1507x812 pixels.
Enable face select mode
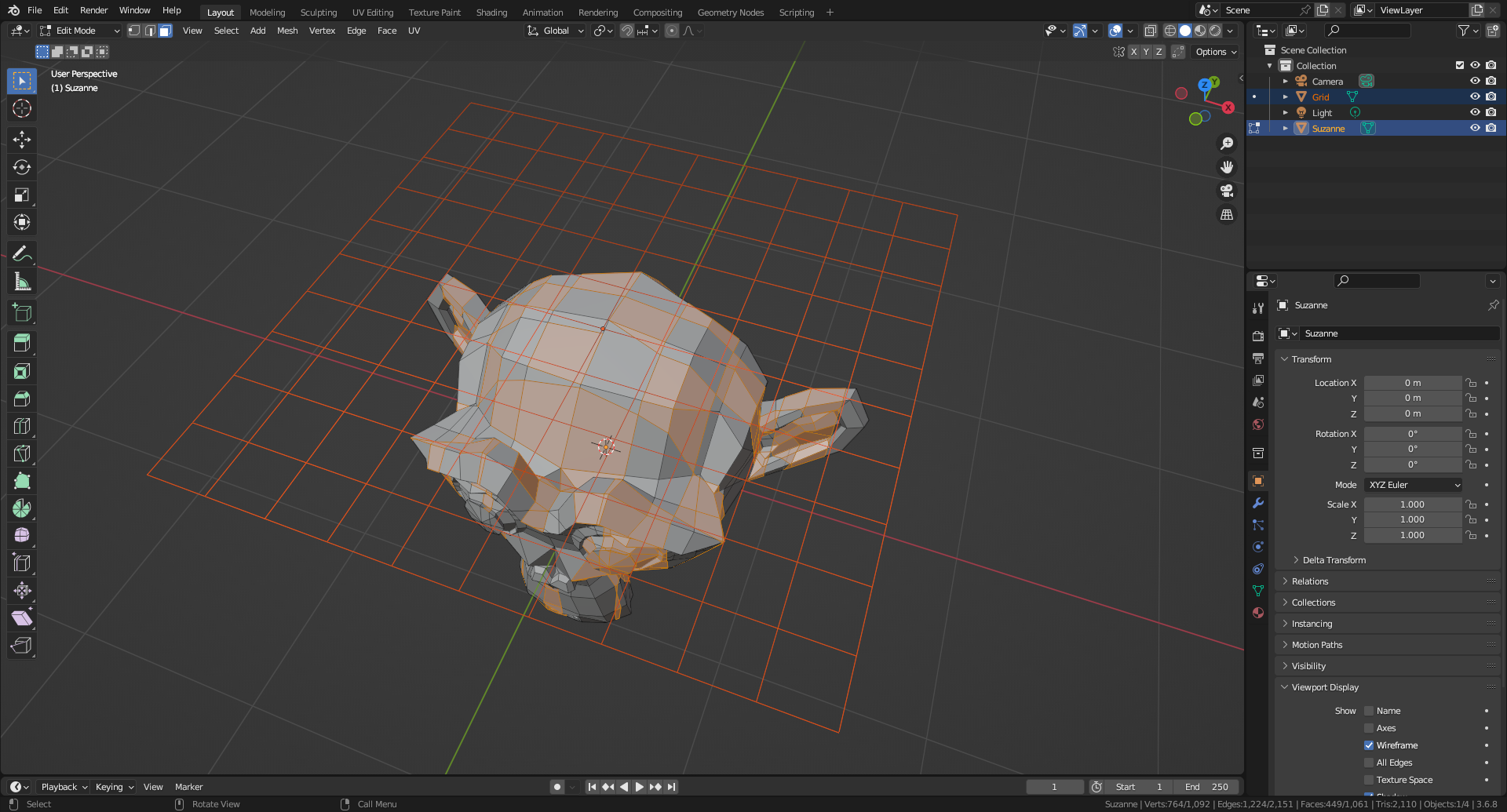(x=165, y=31)
